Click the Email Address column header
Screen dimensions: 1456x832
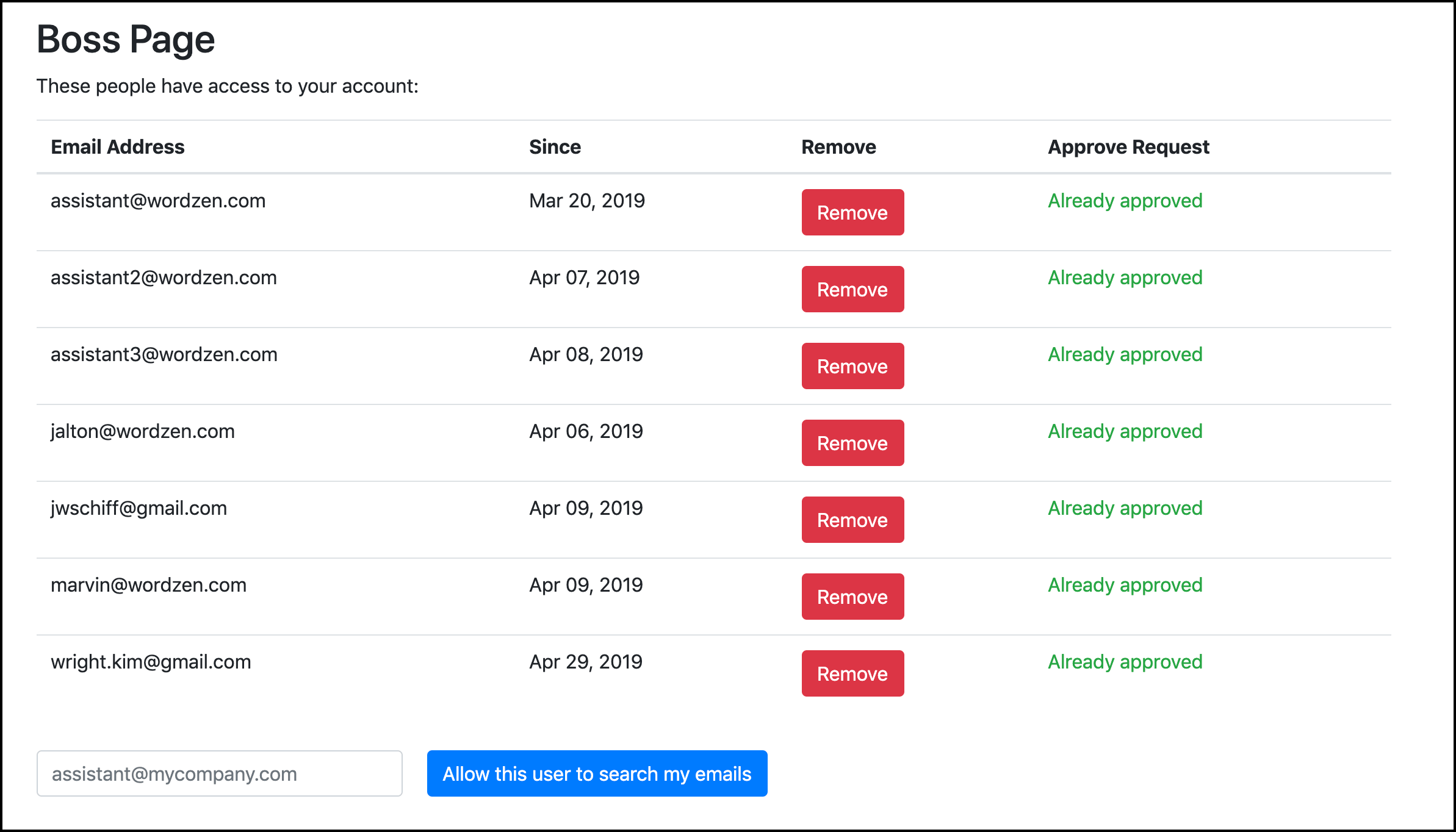click(x=118, y=147)
